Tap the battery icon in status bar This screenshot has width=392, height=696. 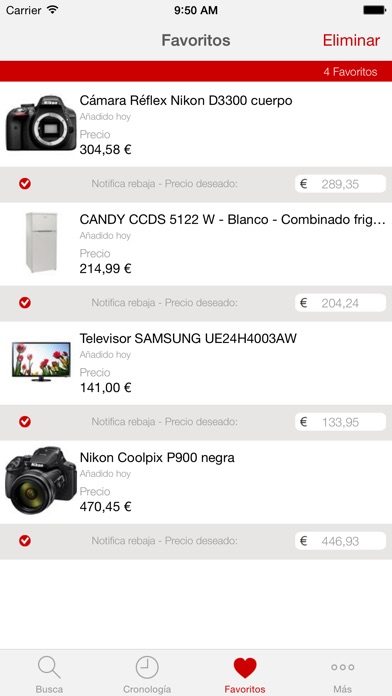pos(374,10)
